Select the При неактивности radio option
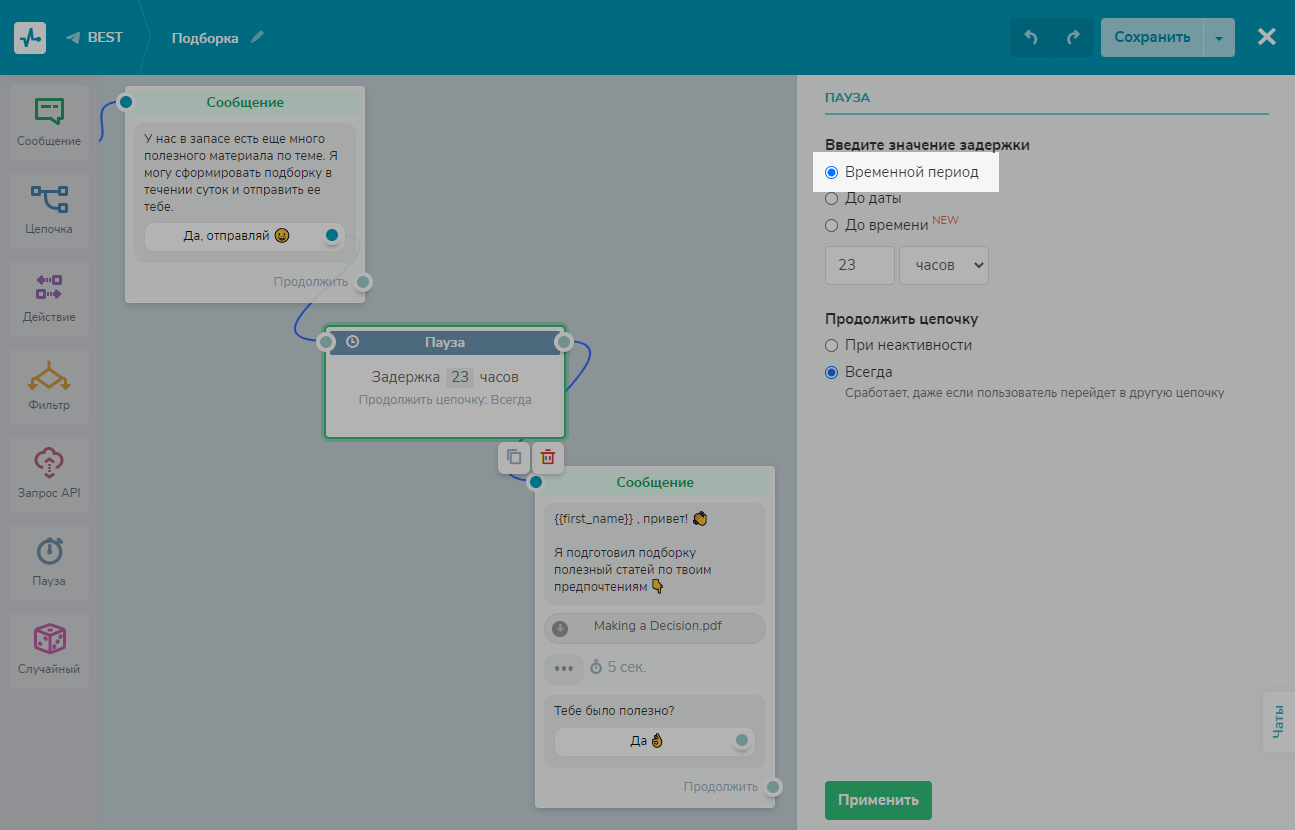Image resolution: width=1295 pixels, height=830 pixels. point(832,346)
